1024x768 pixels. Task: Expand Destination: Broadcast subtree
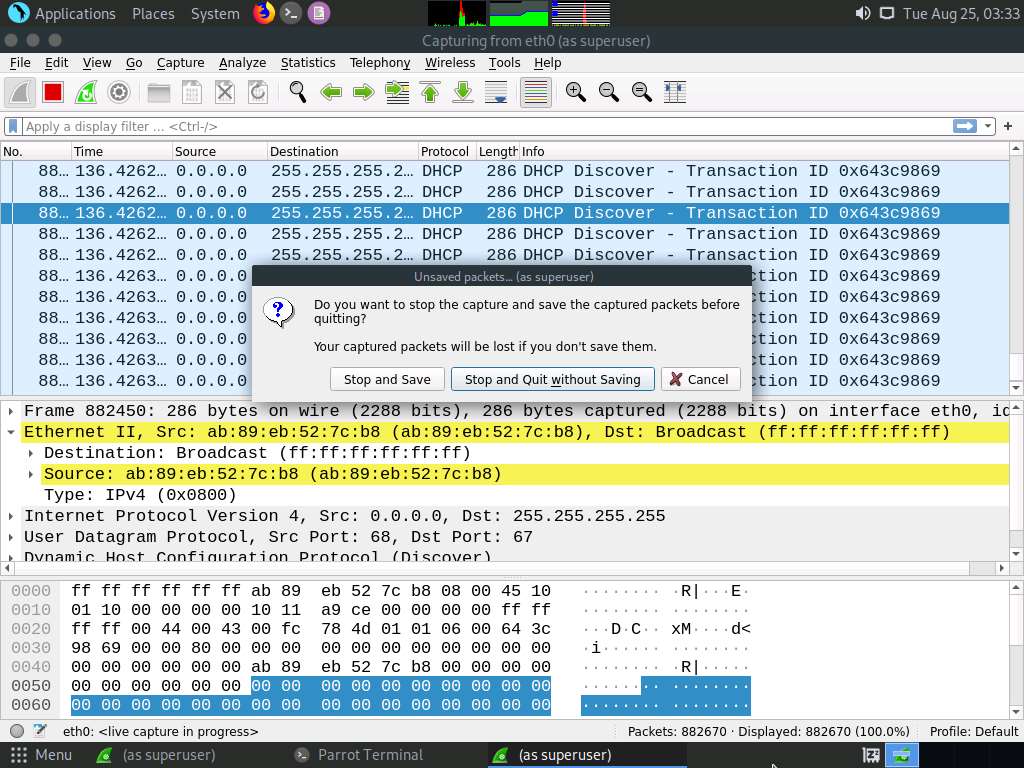pyautogui.click(x=31, y=453)
